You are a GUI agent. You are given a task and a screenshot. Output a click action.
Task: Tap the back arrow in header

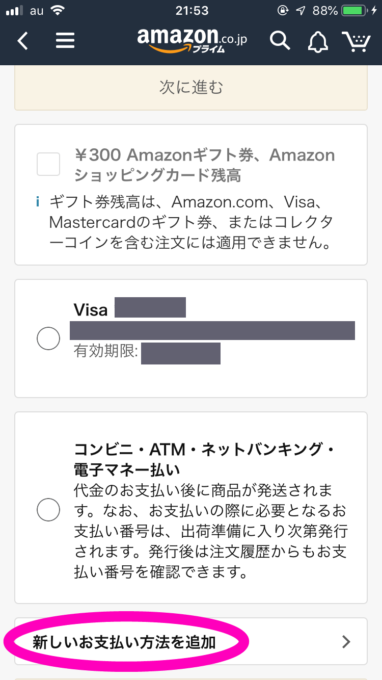(23, 41)
